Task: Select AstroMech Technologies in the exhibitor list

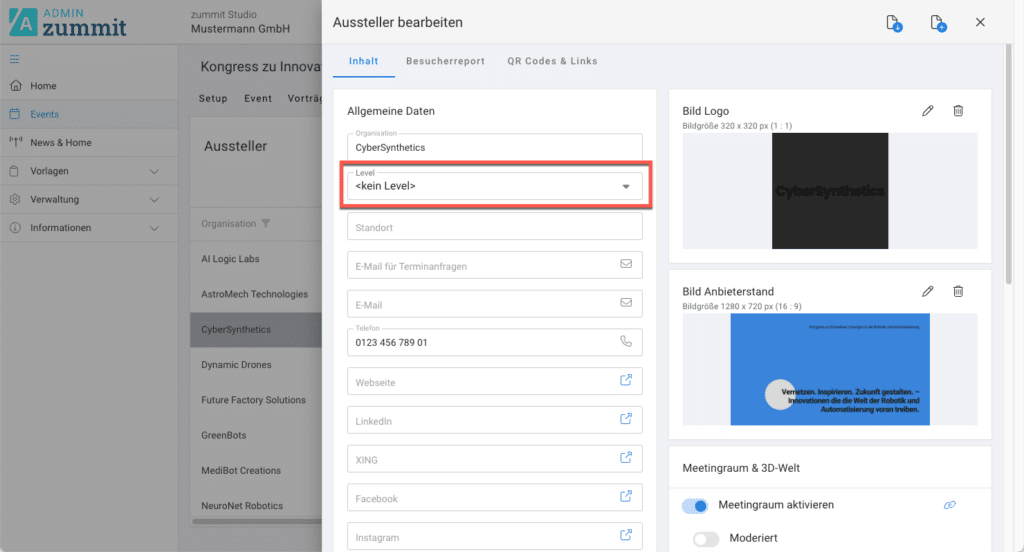Action: 254,294
